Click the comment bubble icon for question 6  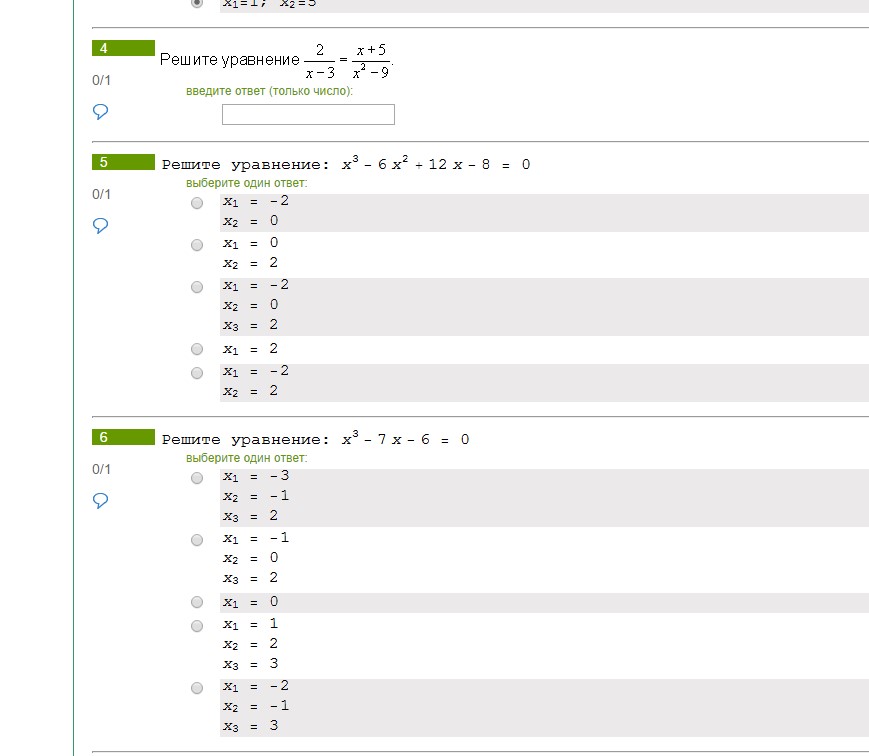click(x=100, y=500)
